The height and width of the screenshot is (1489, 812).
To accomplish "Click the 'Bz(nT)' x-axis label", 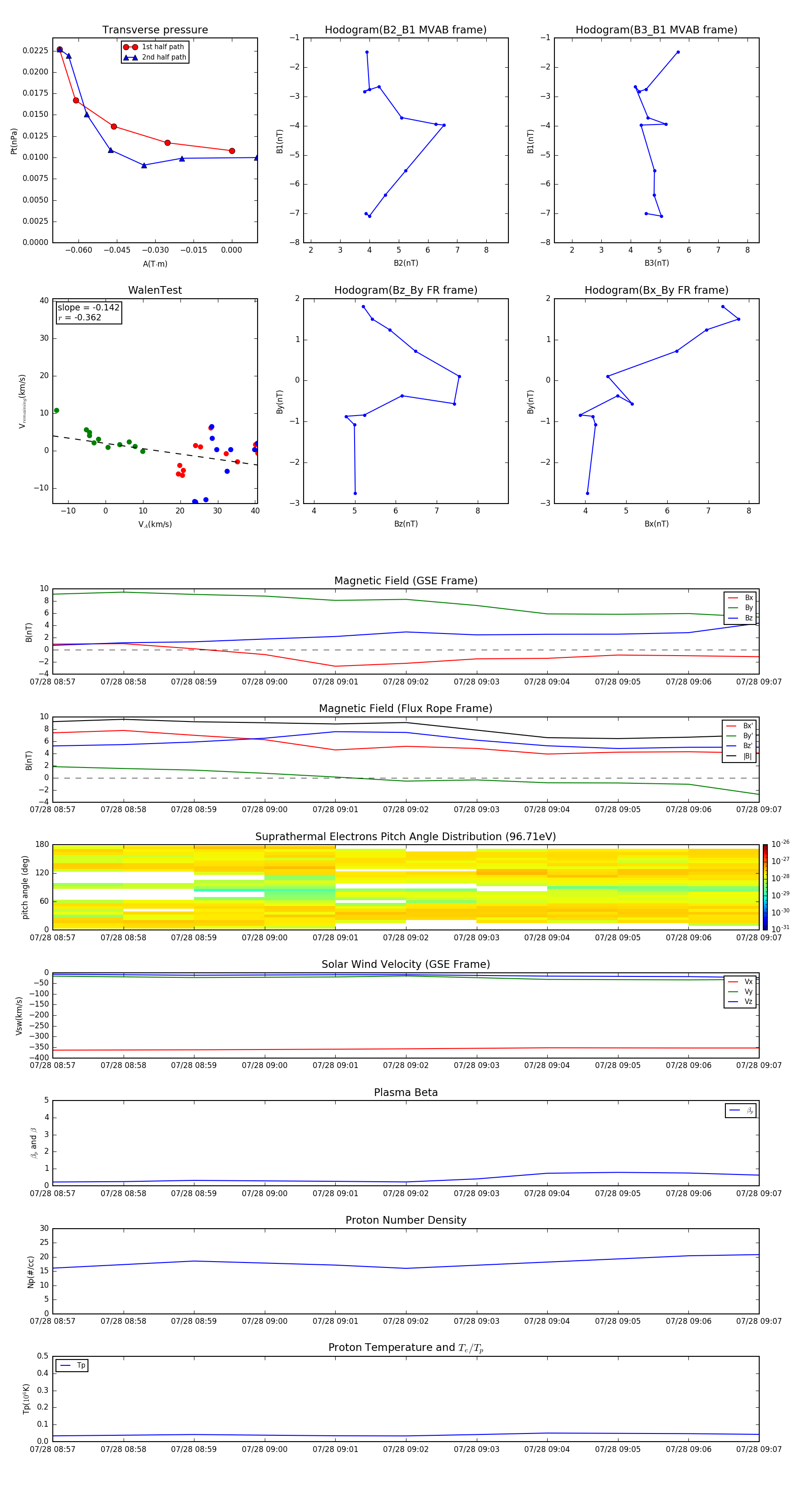I will 406,524.
